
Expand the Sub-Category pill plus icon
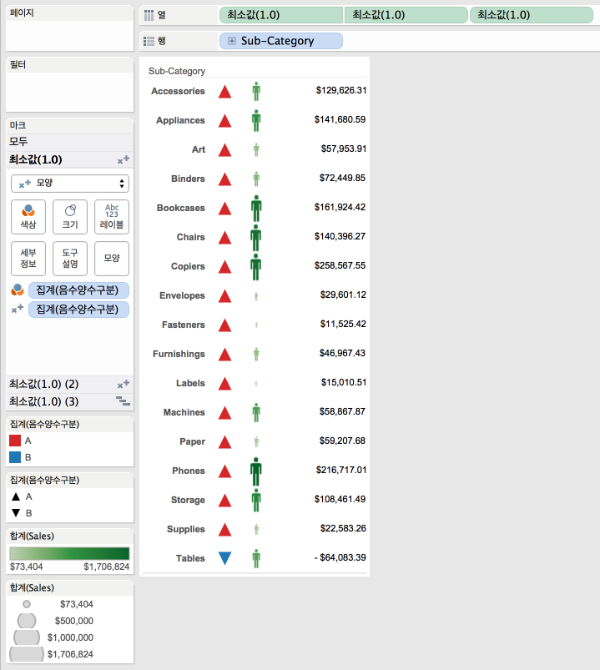(232, 41)
